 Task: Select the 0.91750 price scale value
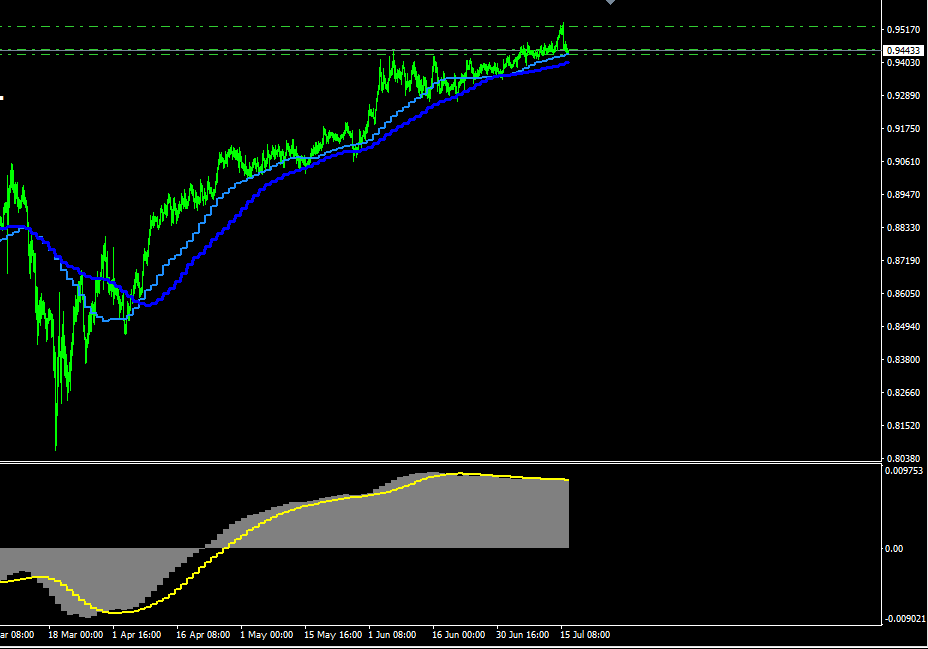(x=903, y=129)
